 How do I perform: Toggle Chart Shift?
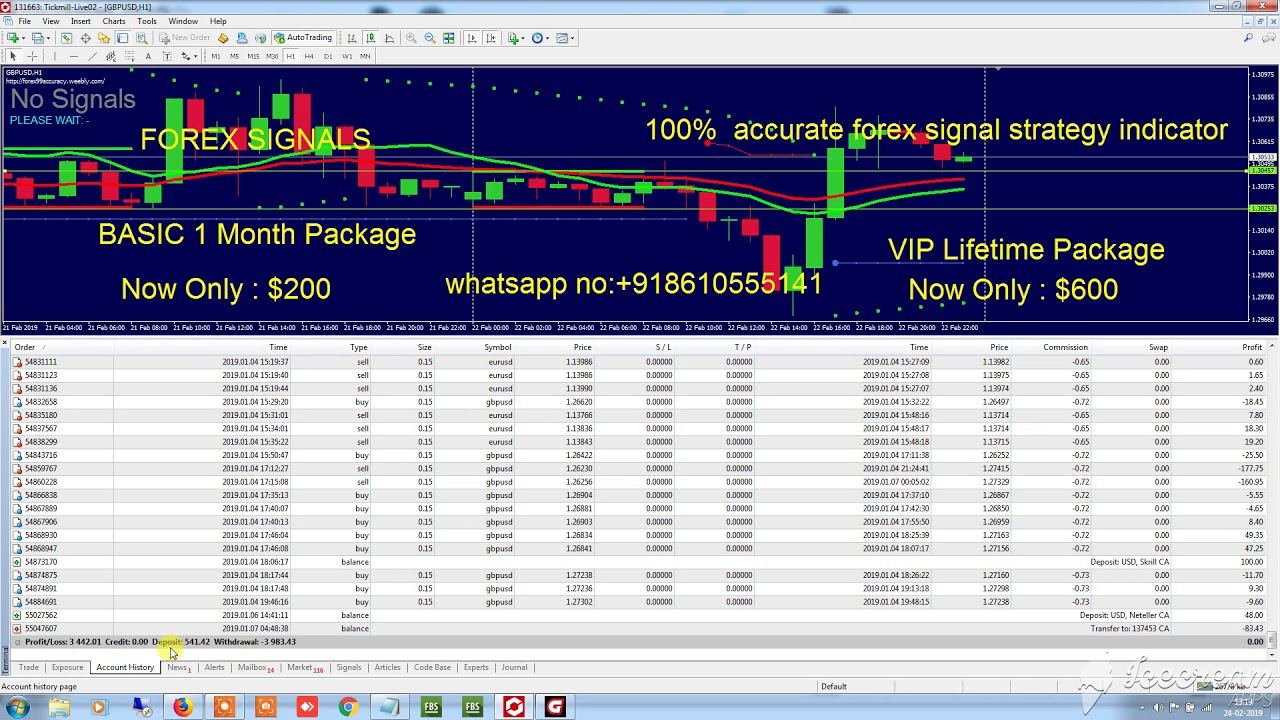490,38
